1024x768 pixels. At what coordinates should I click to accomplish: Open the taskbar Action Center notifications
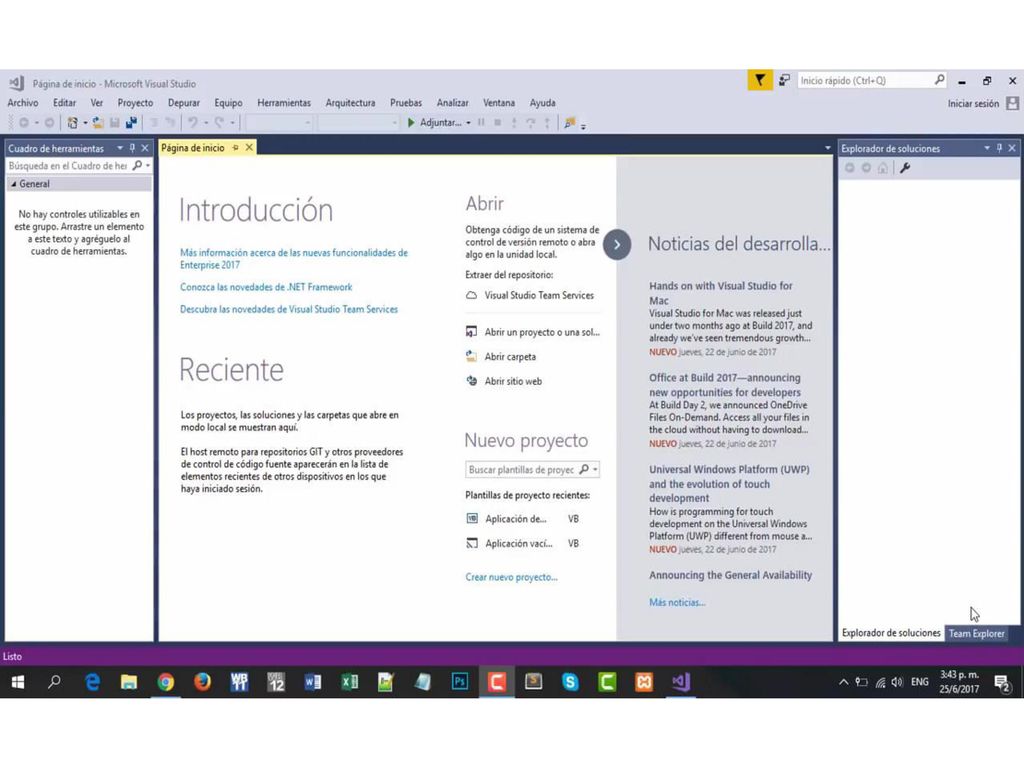tap(1002, 682)
